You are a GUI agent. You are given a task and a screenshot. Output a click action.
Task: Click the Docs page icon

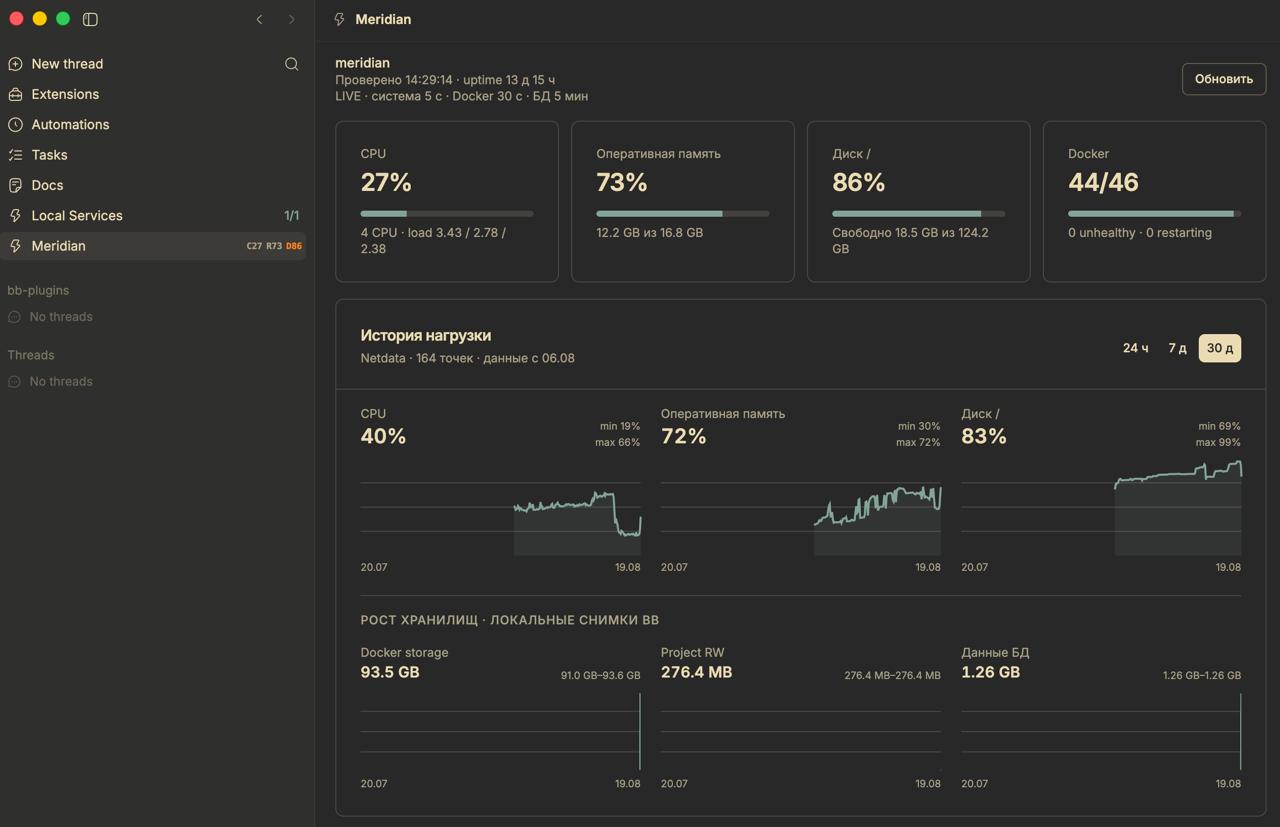(x=15, y=185)
